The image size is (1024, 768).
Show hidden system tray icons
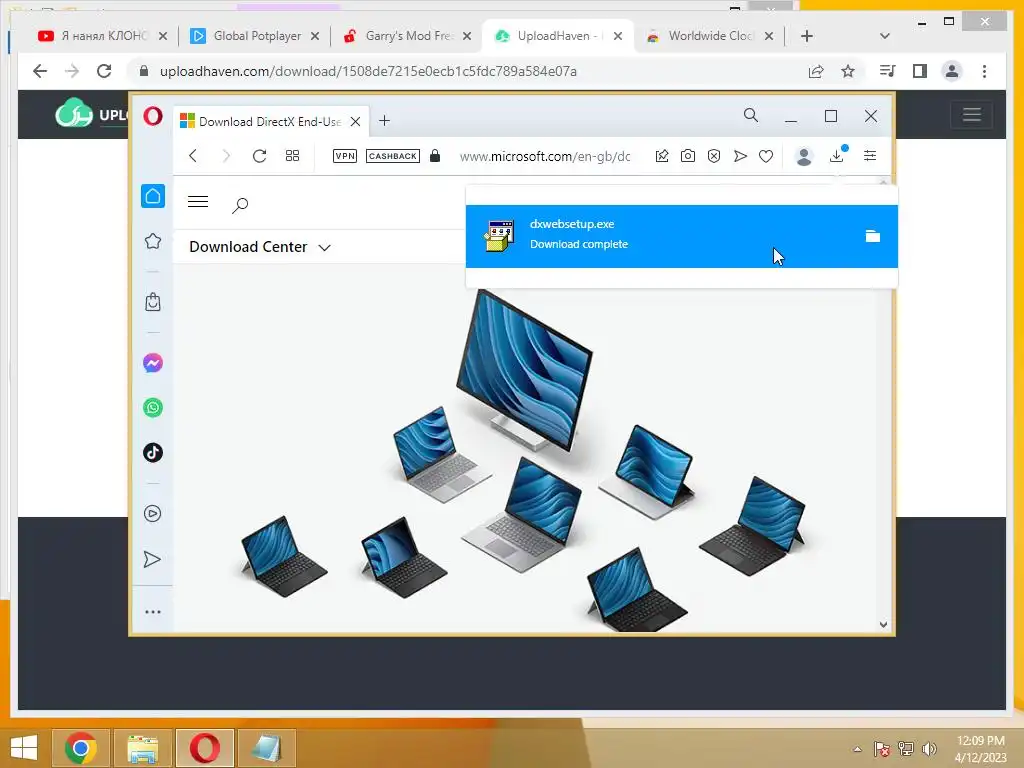857,749
